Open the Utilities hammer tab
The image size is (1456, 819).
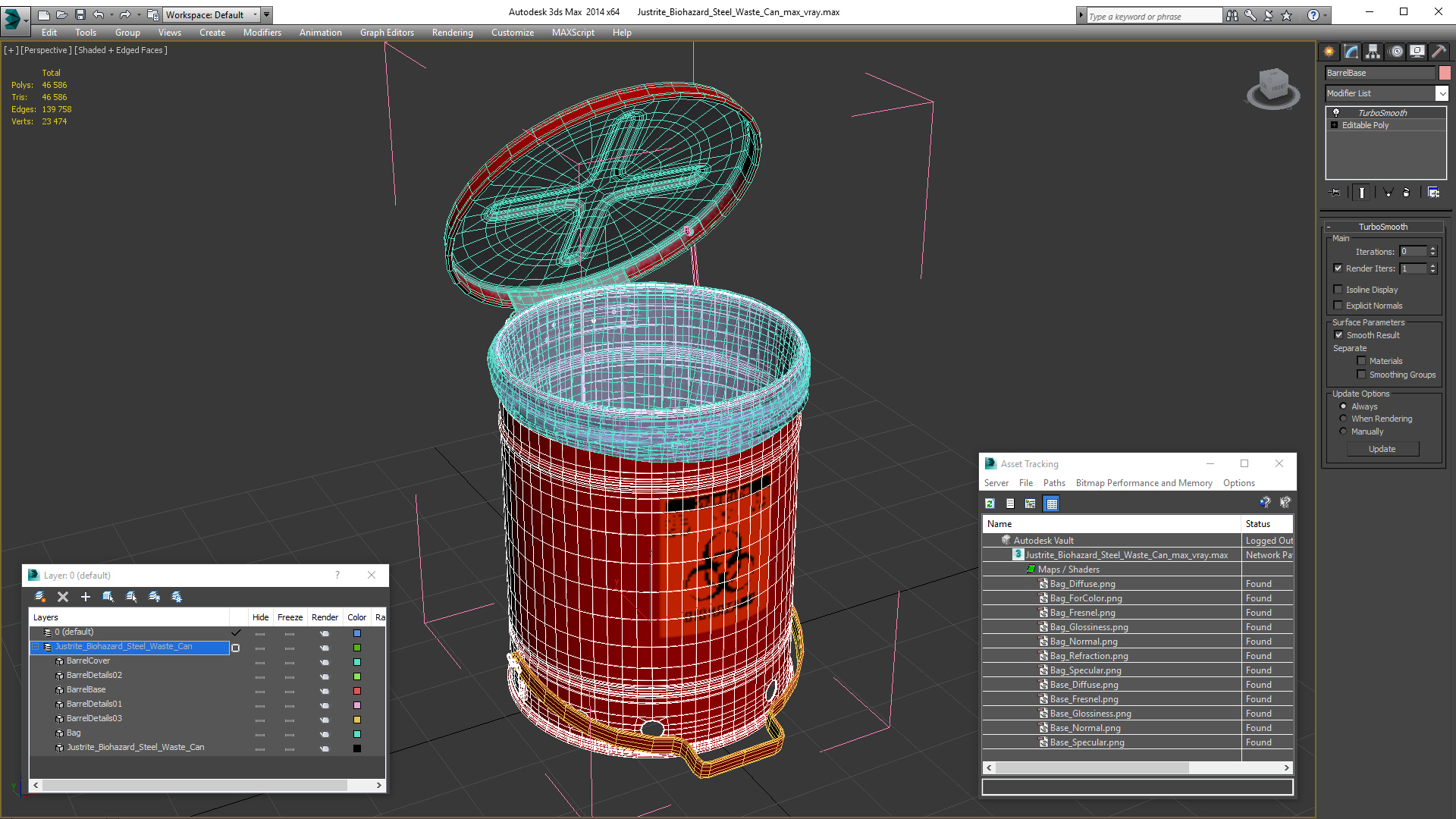1439,52
